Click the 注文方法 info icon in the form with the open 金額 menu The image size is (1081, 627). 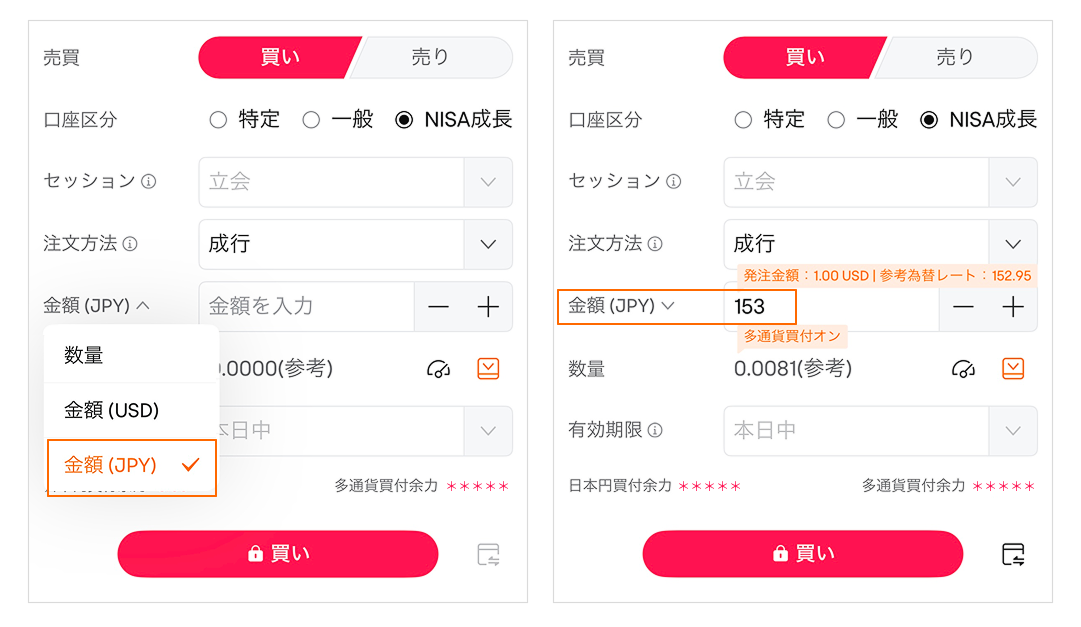pos(130,244)
